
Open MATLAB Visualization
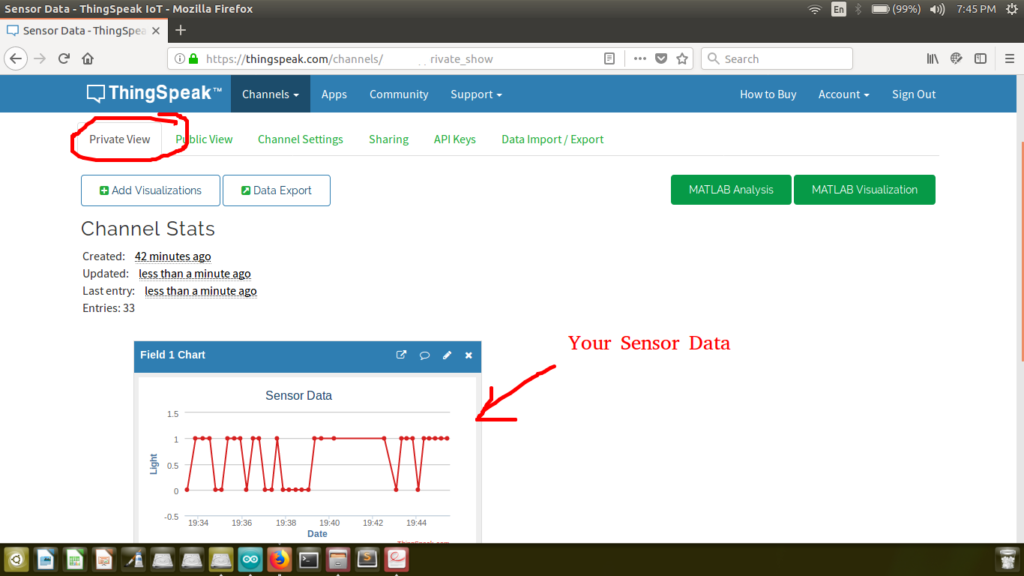(x=864, y=189)
